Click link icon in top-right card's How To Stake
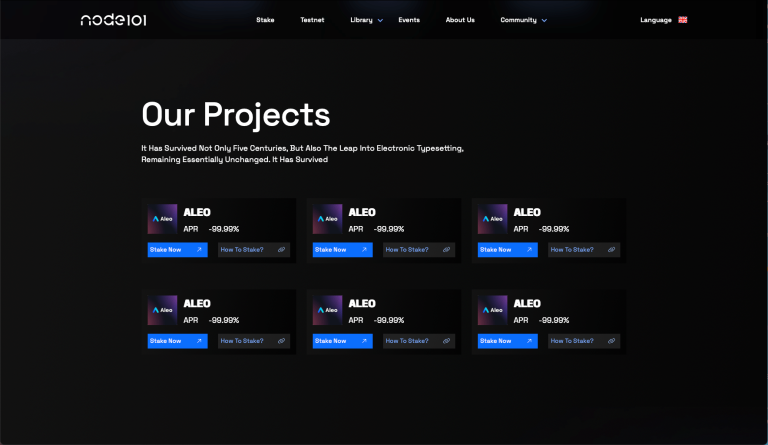 point(611,250)
